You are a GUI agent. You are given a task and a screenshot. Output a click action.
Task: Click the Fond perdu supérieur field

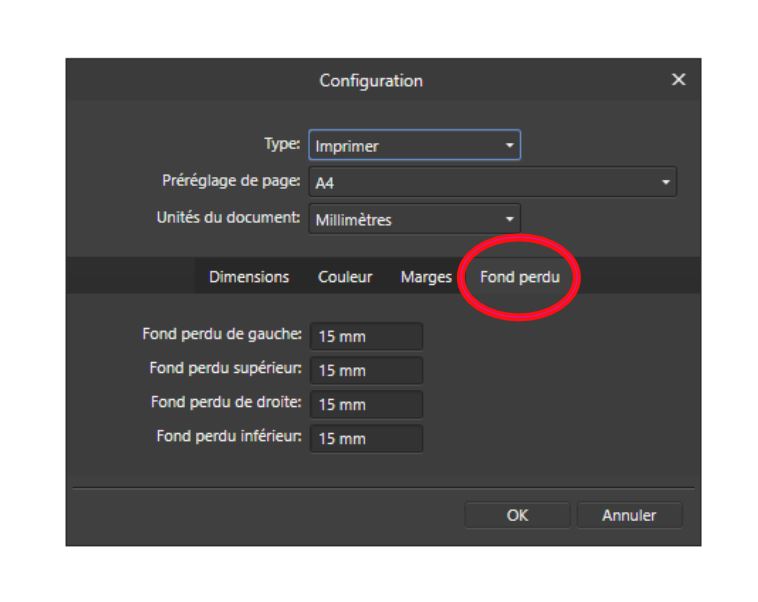[x=366, y=370]
